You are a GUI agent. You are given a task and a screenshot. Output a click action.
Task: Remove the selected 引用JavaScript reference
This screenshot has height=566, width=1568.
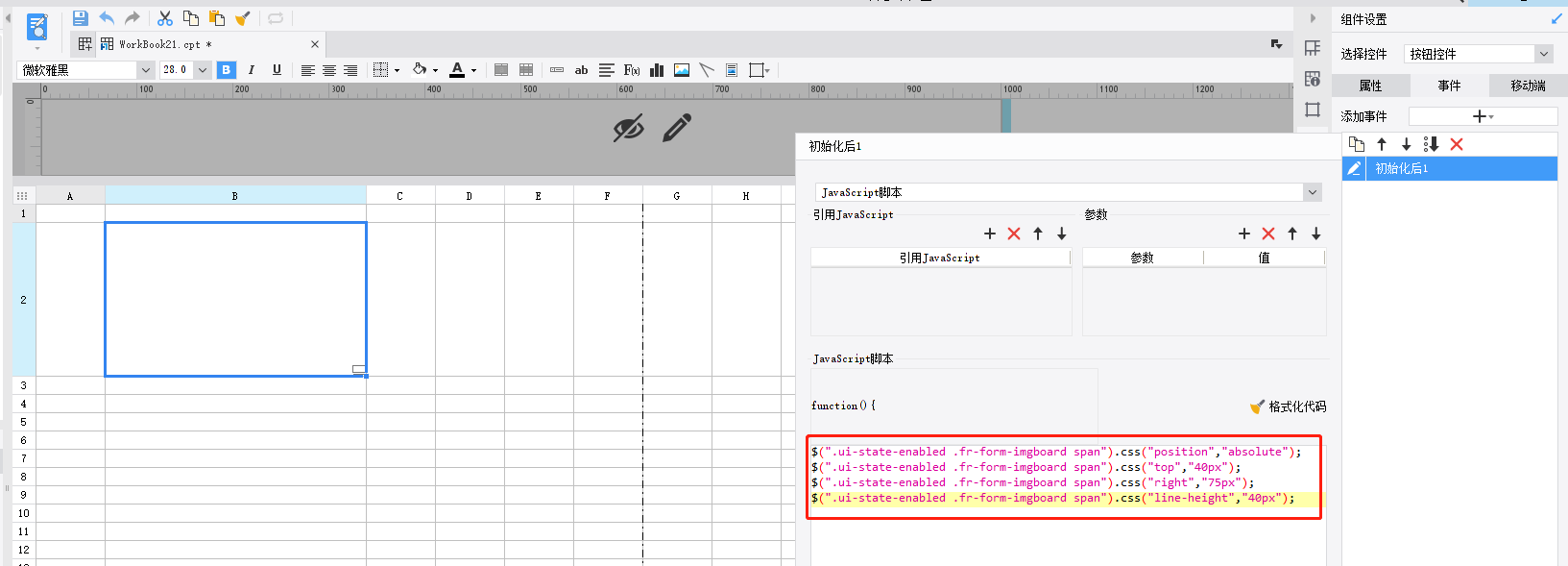(1014, 234)
